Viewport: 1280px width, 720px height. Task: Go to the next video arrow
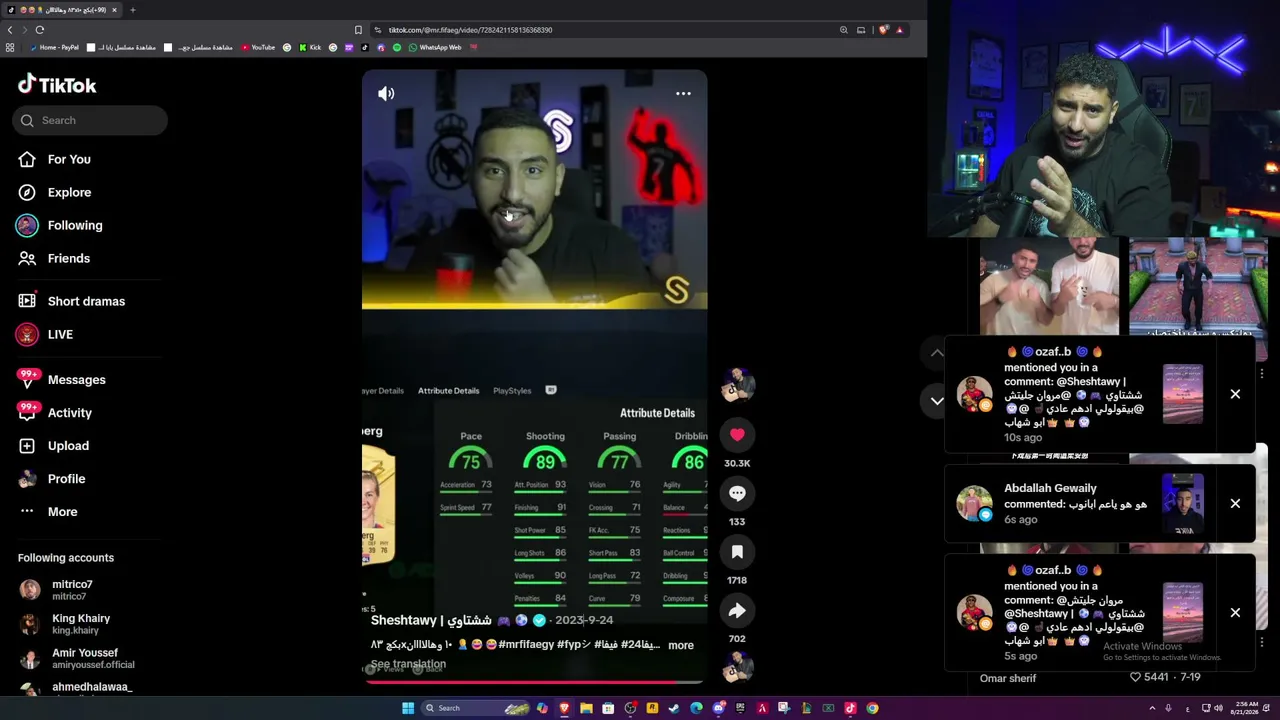click(x=937, y=401)
